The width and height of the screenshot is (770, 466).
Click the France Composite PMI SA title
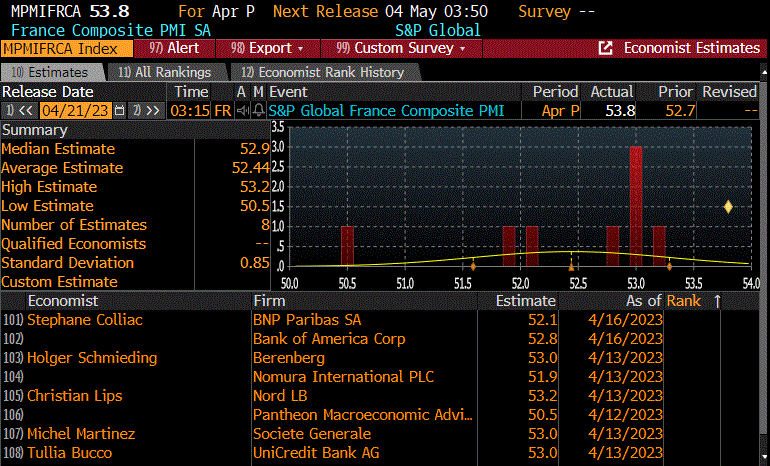tap(111, 30)
